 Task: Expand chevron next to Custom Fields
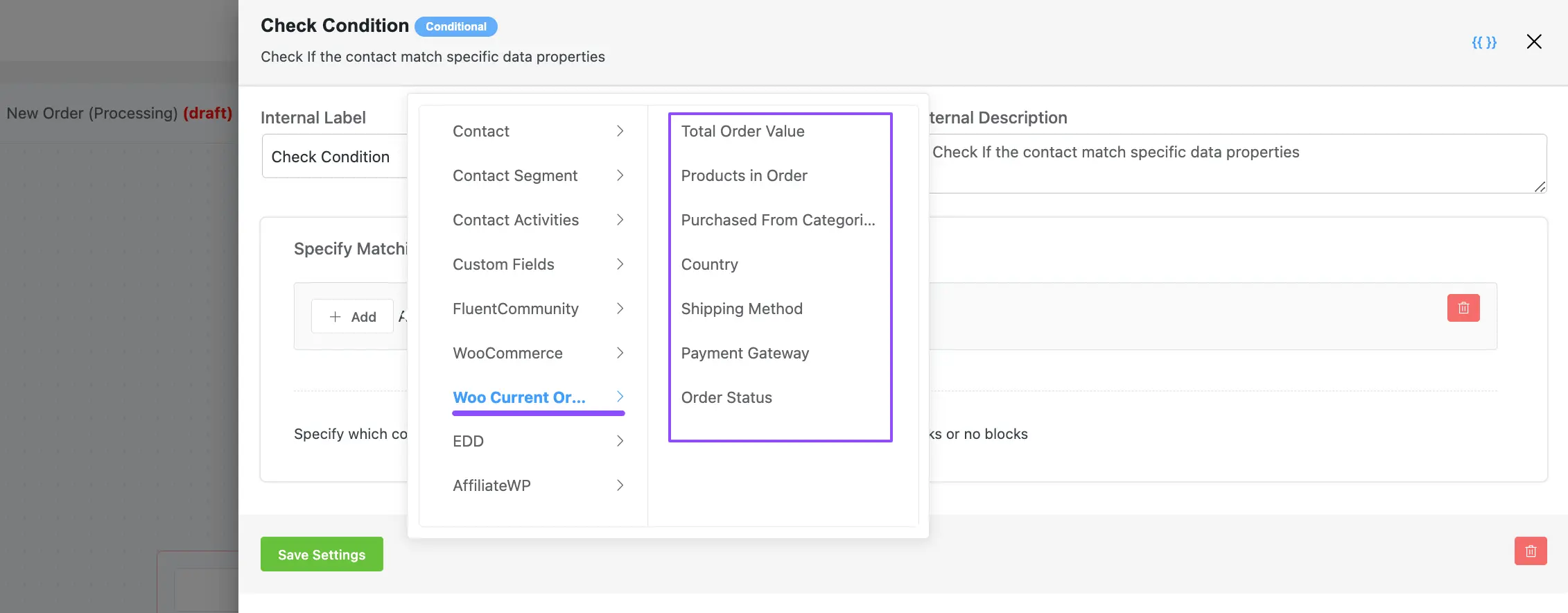(620, 264)
